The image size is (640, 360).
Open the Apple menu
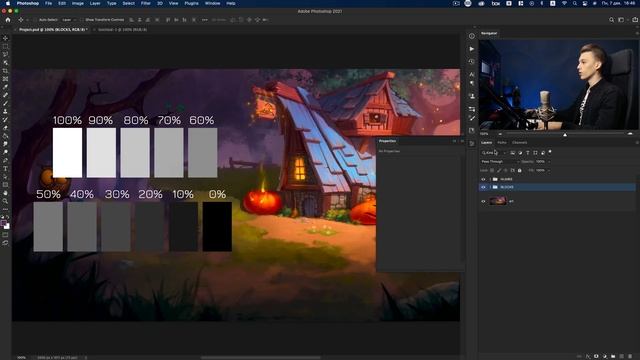tap(7, 3)
